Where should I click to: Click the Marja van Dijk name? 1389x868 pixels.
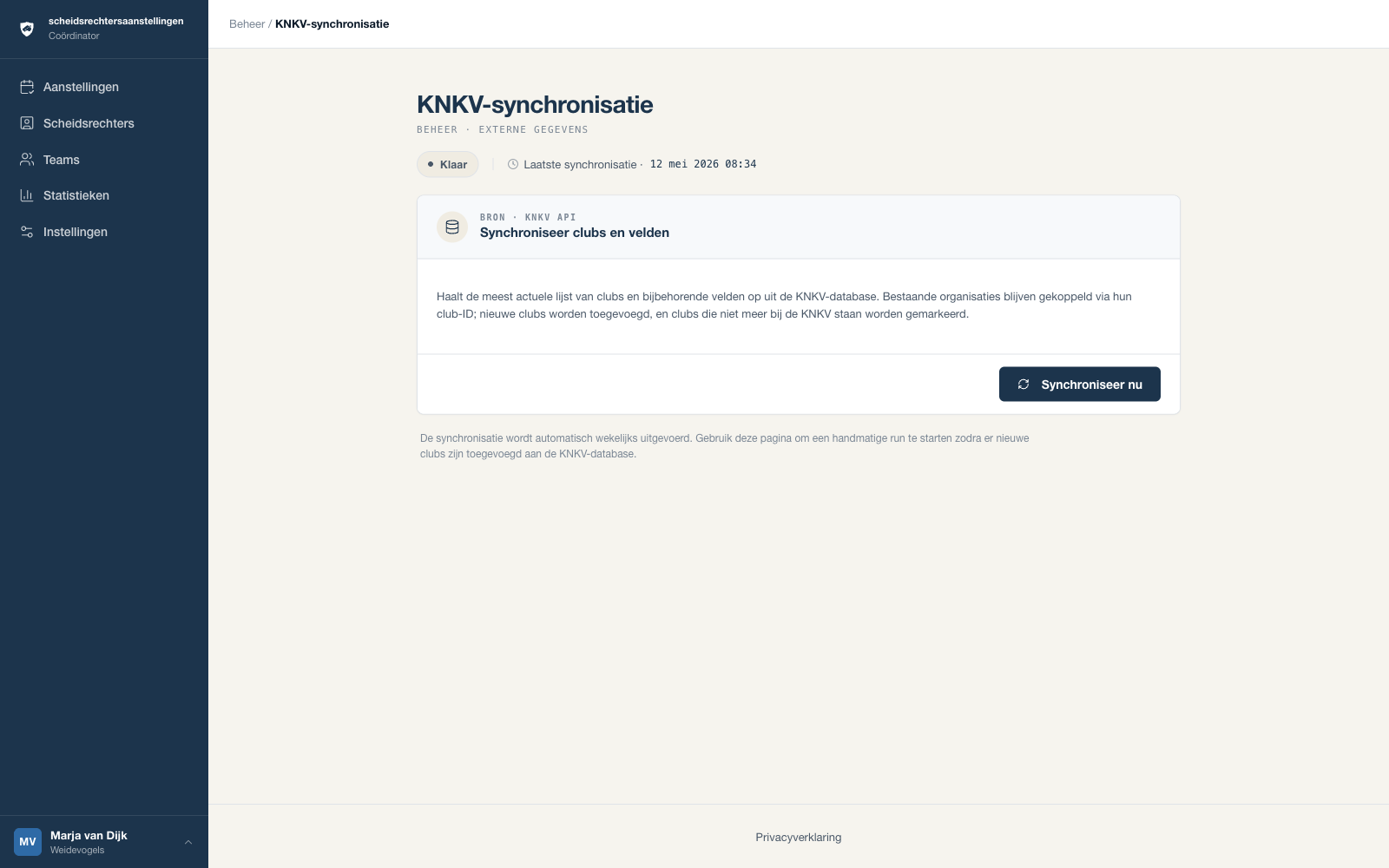[x=89, y=835]
